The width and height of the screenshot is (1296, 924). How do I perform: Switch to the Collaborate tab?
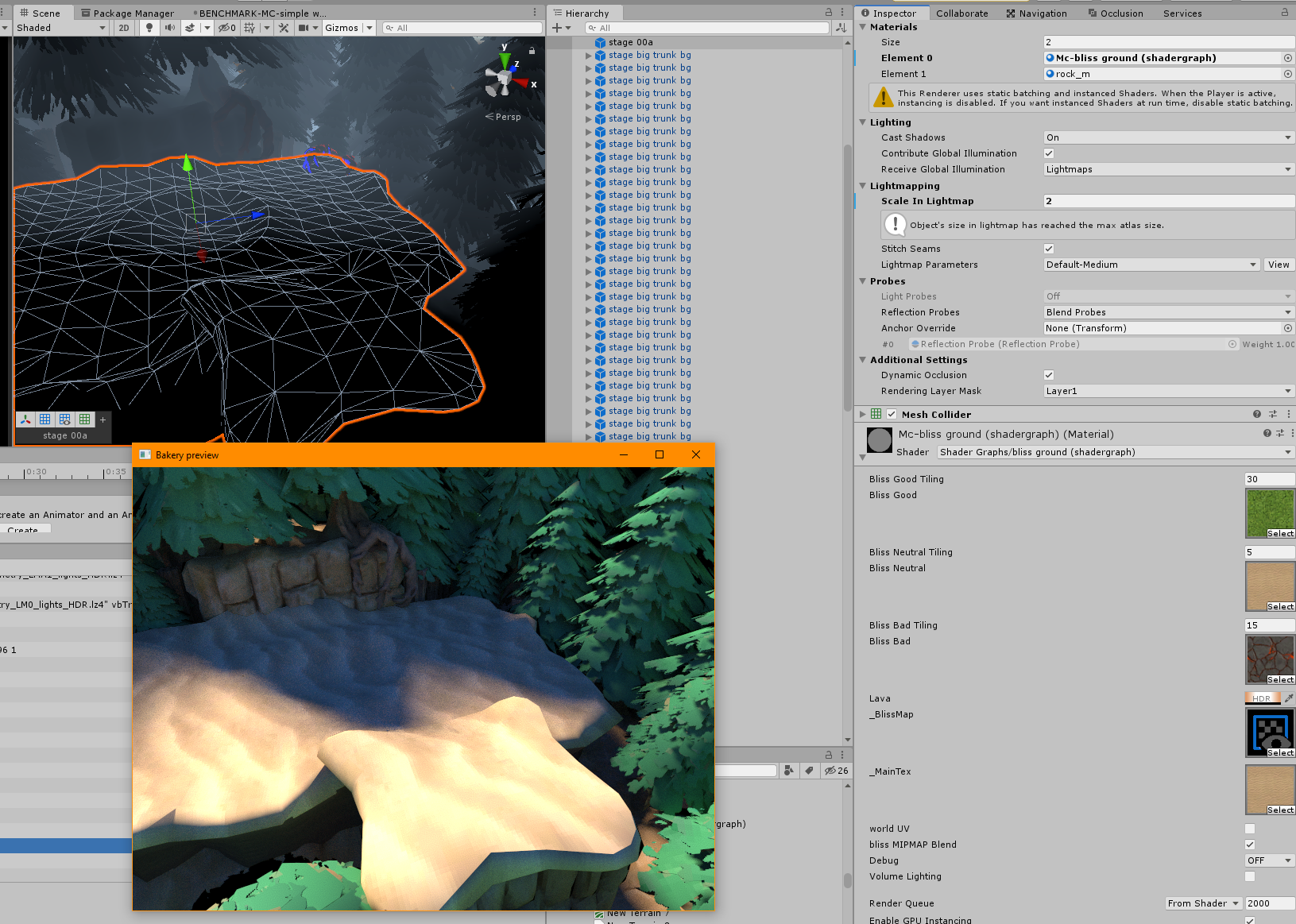[961, 13]
